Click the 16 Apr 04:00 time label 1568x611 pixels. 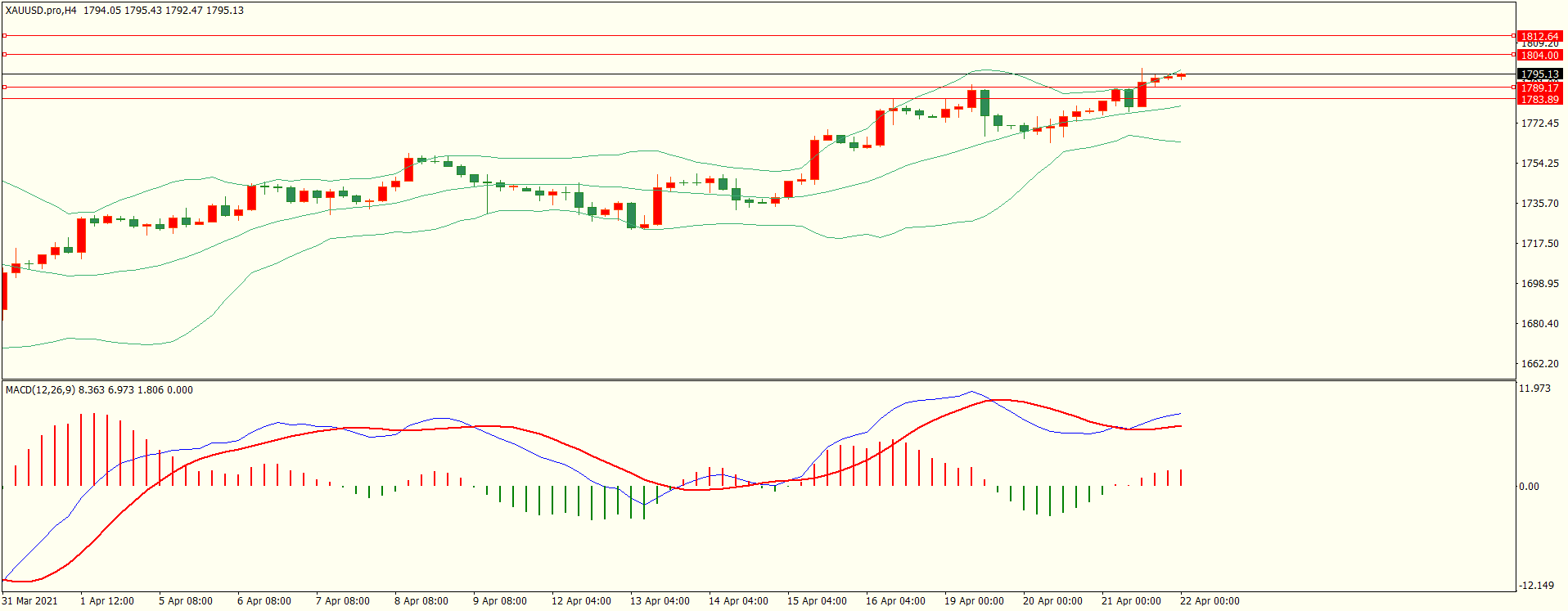(895, 601)
